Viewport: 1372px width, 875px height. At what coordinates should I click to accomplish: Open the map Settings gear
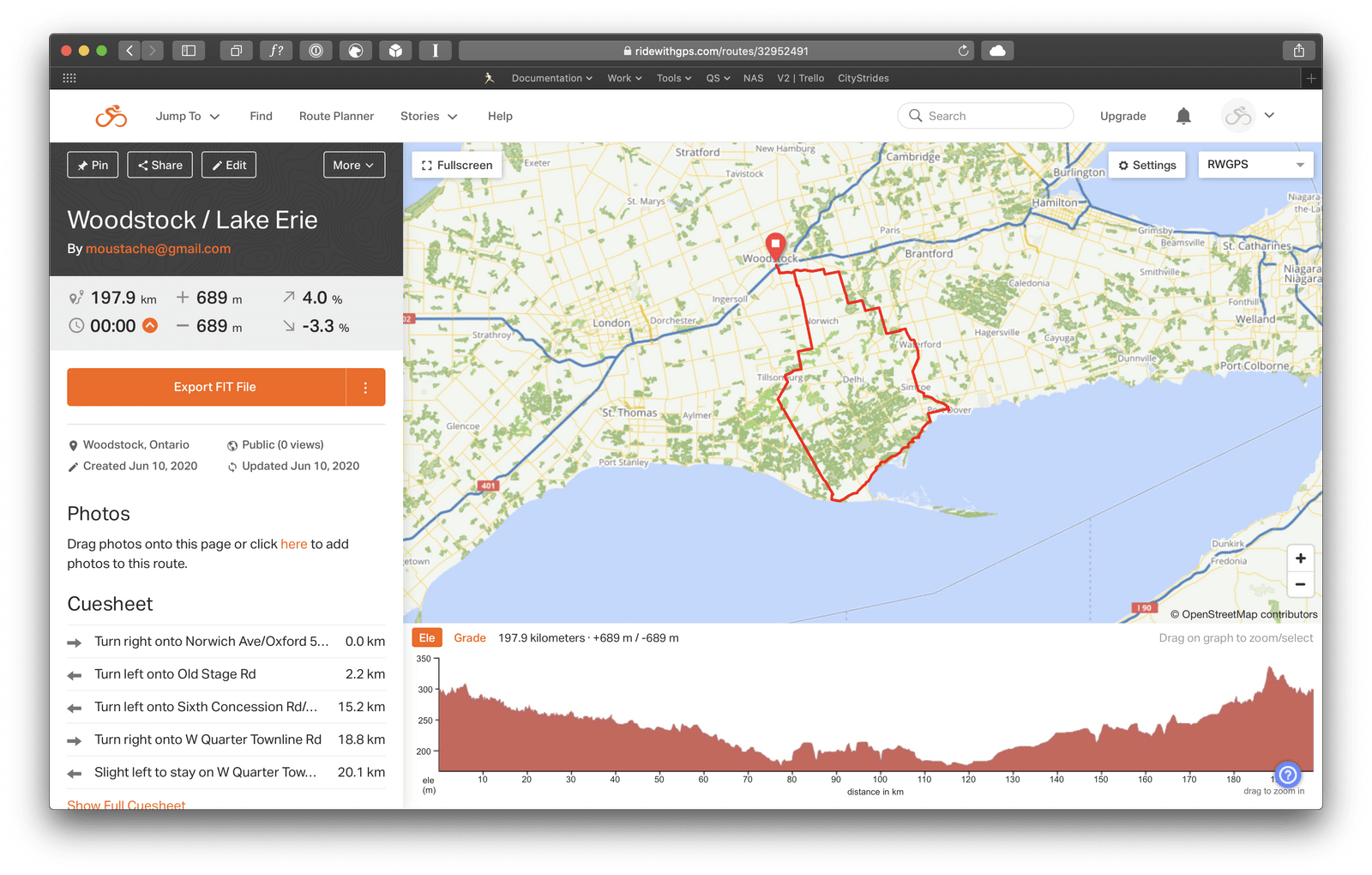pyautogui.click(x=1146, y=165)
